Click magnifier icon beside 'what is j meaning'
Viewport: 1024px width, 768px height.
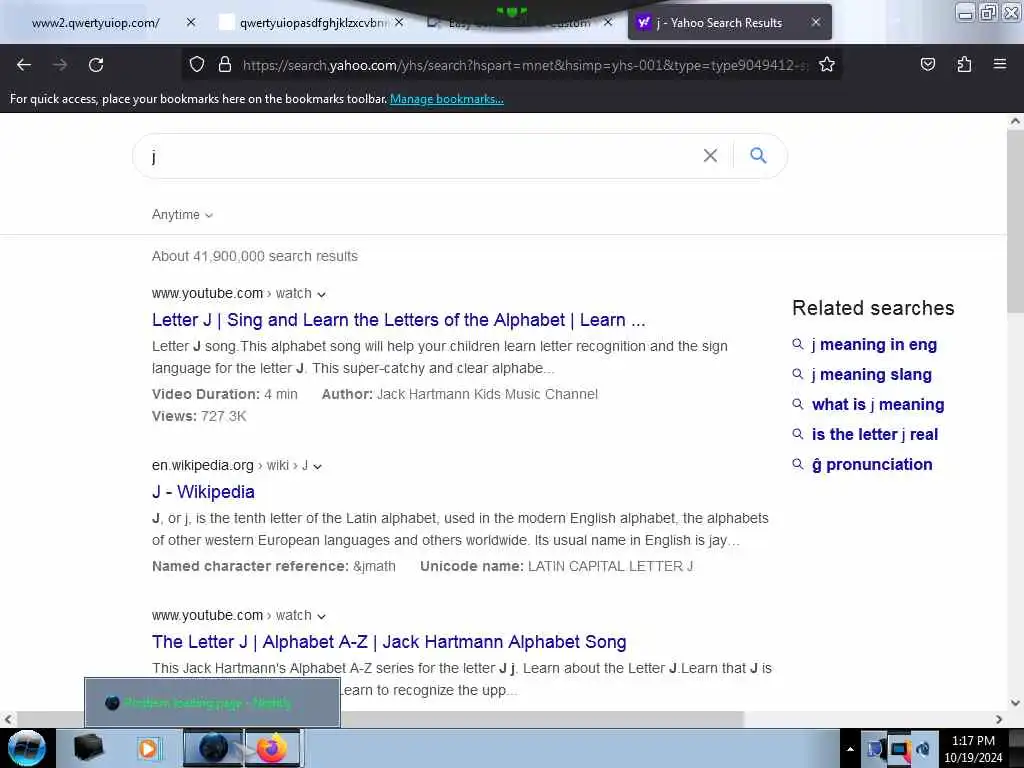pos(797,404)
